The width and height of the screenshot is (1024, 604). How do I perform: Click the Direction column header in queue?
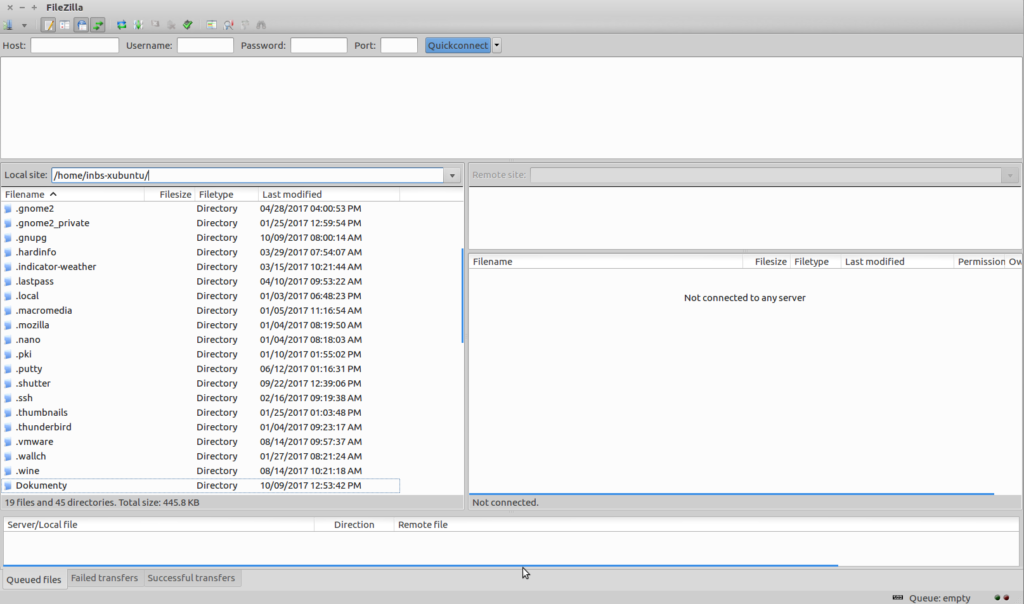[354, 524]
